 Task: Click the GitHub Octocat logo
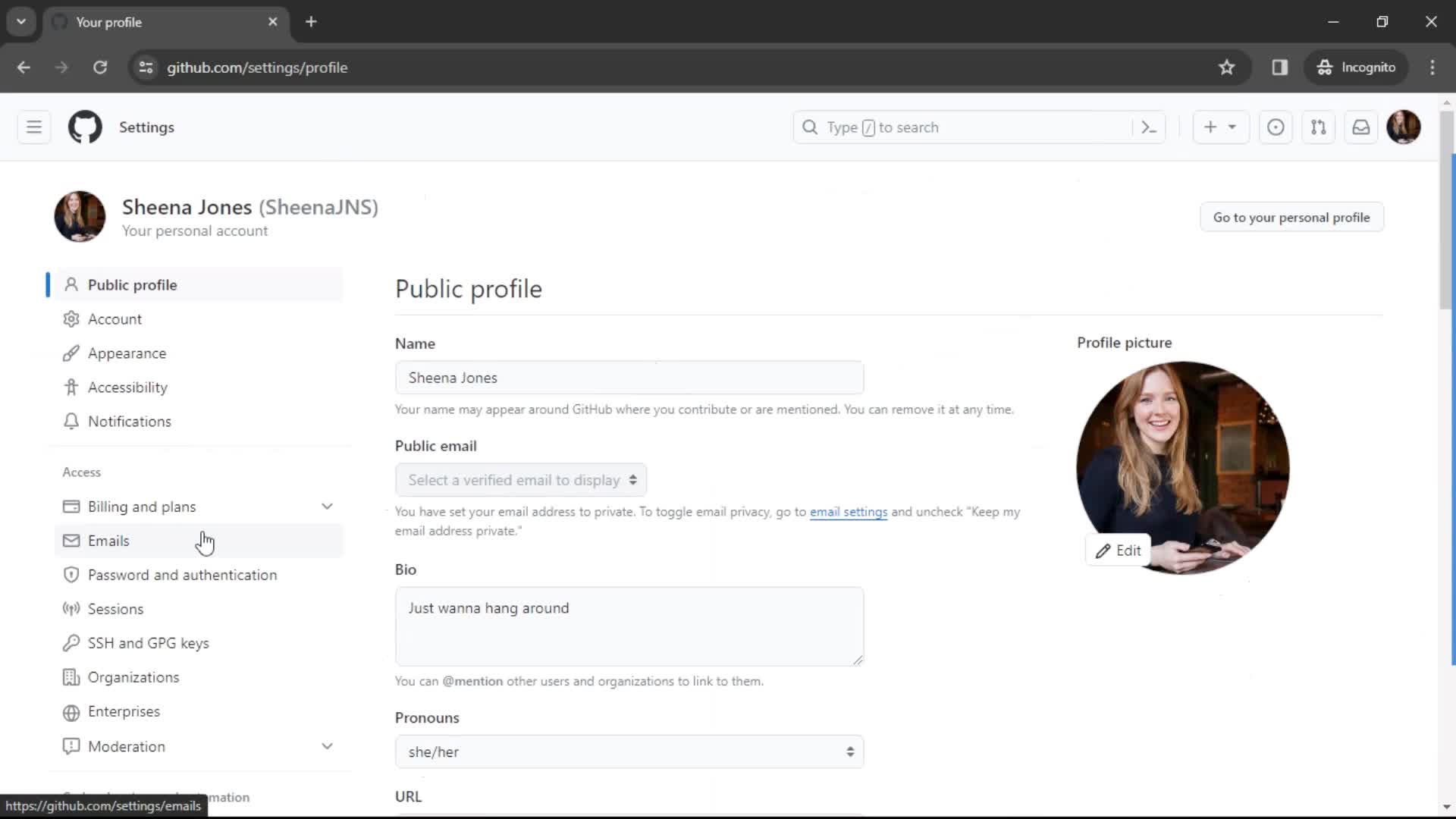(x=85, y=127)
